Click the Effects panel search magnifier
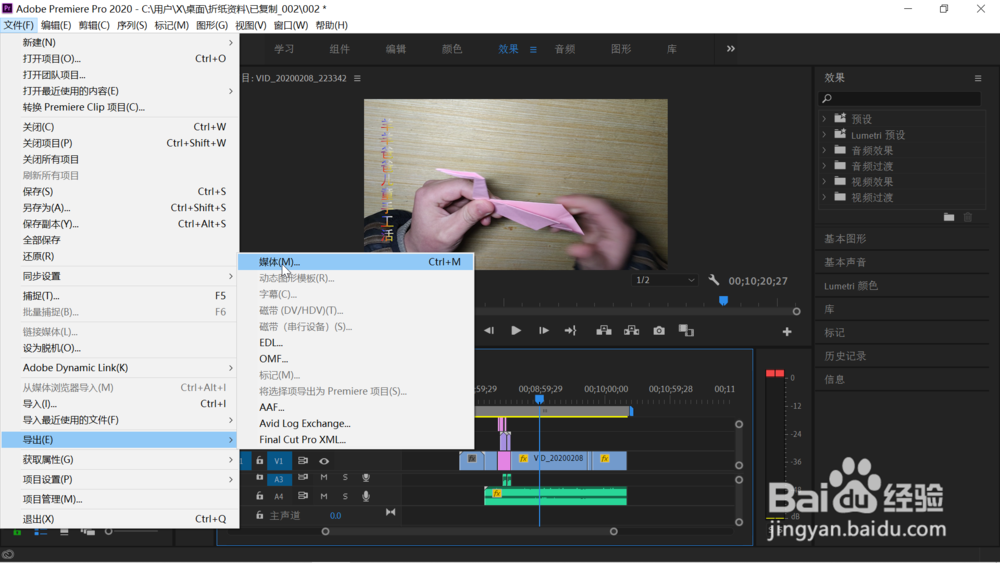1000x563 pixels. pos(827,98)
